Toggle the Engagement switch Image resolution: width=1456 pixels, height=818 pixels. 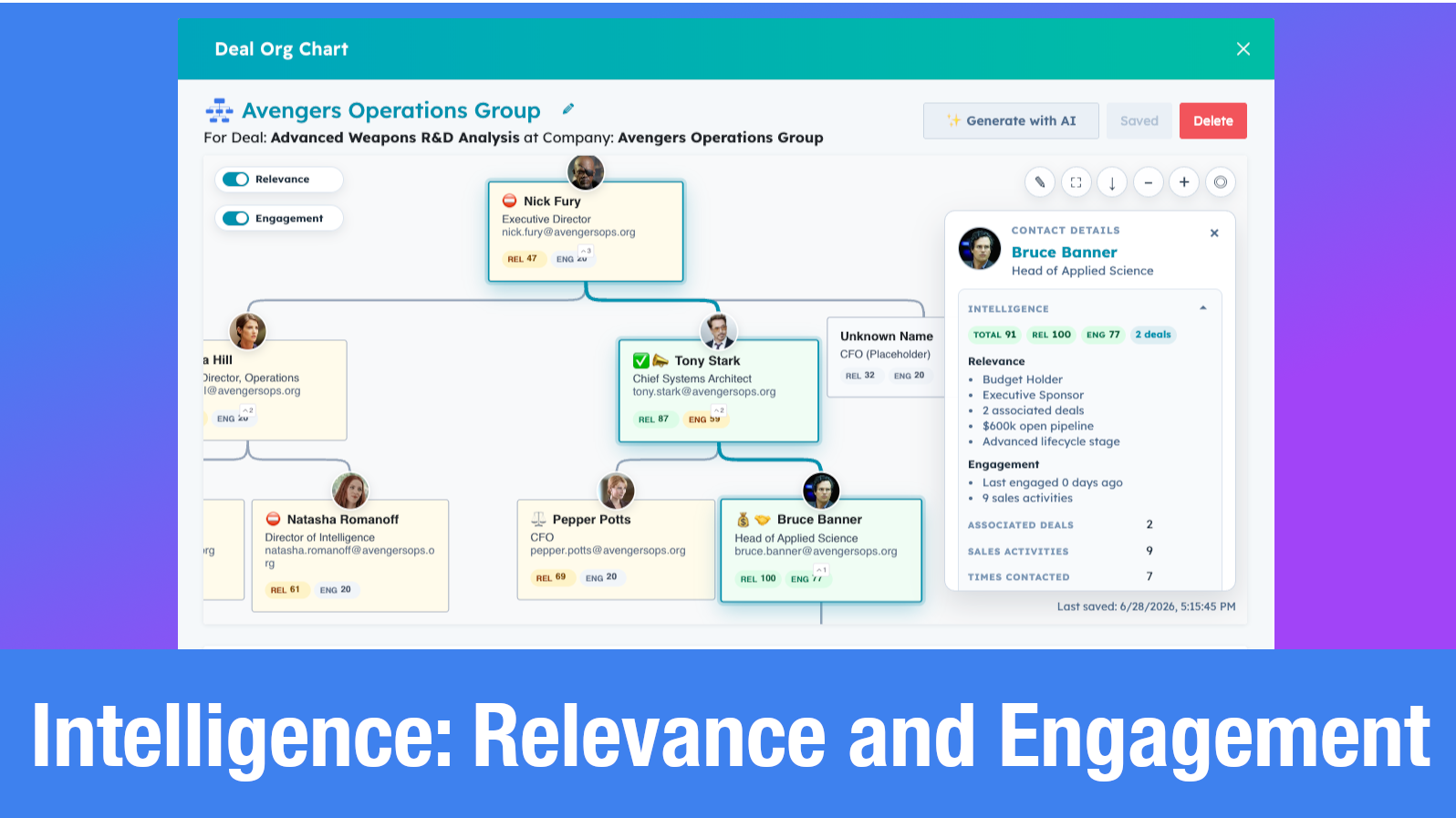pyautogui.click(x=235, y=218)
